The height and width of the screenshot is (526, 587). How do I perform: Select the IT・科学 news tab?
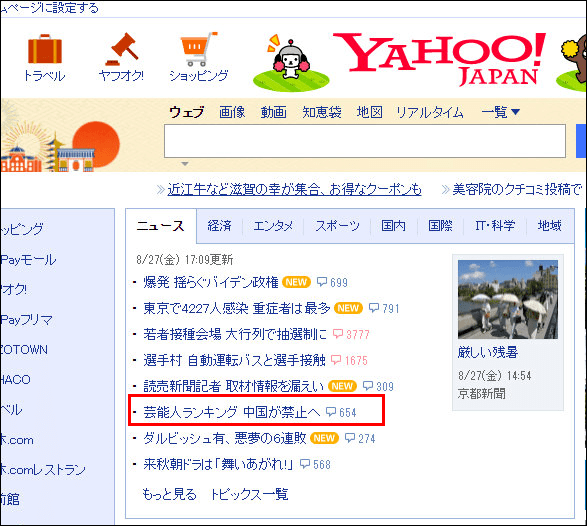point(495,226)
